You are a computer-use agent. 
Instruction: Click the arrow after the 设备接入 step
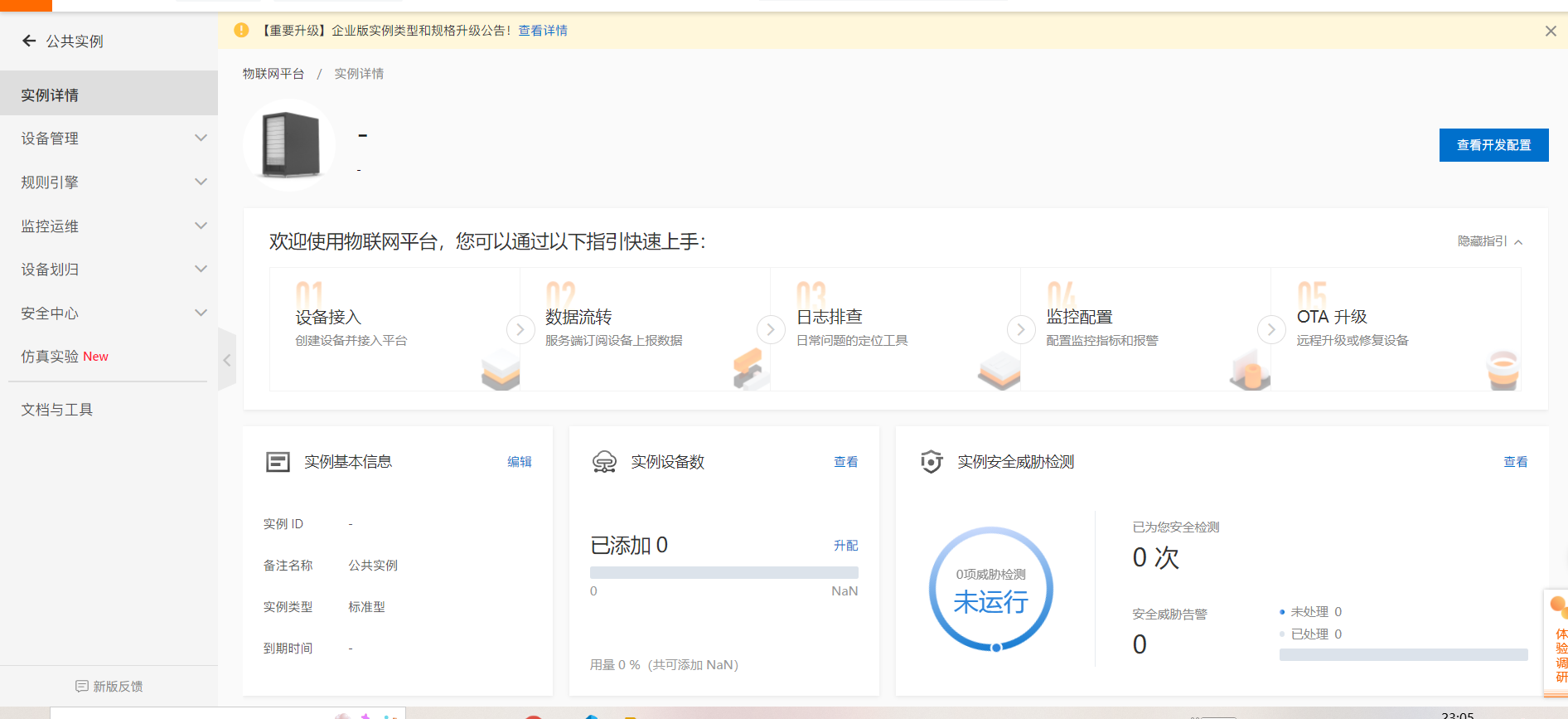520,329
